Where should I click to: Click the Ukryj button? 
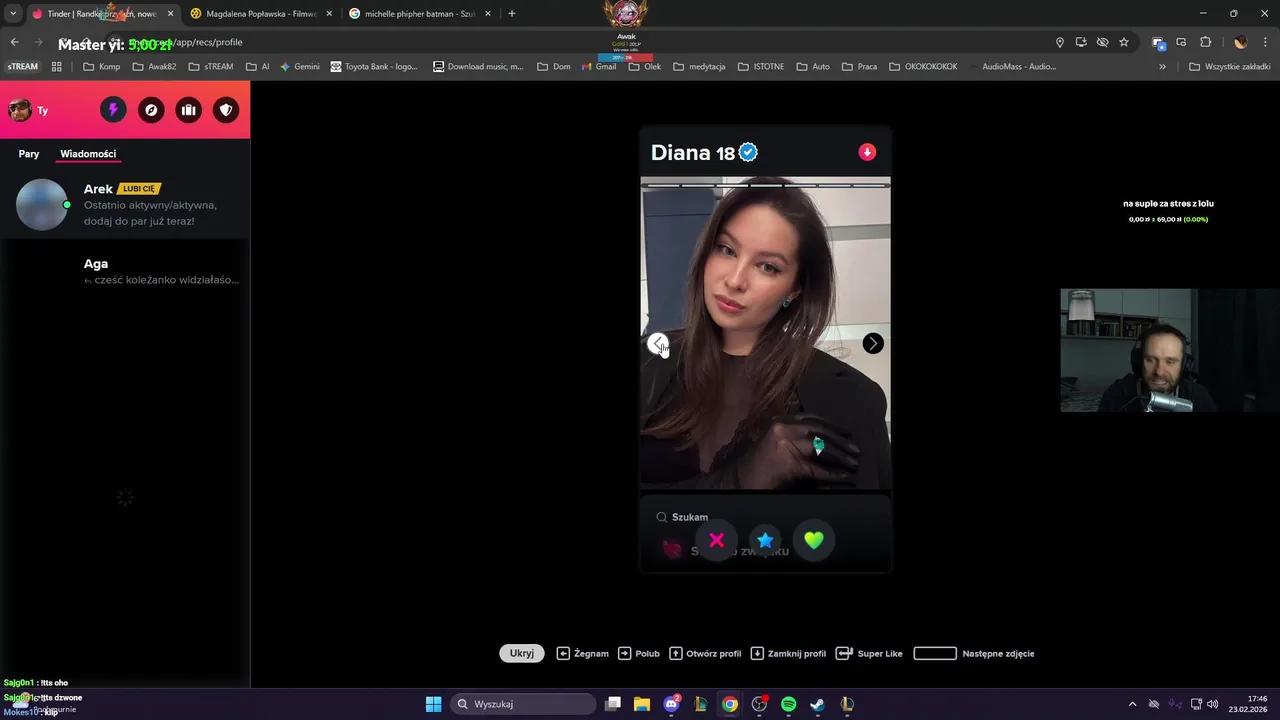tap(522, 653)
